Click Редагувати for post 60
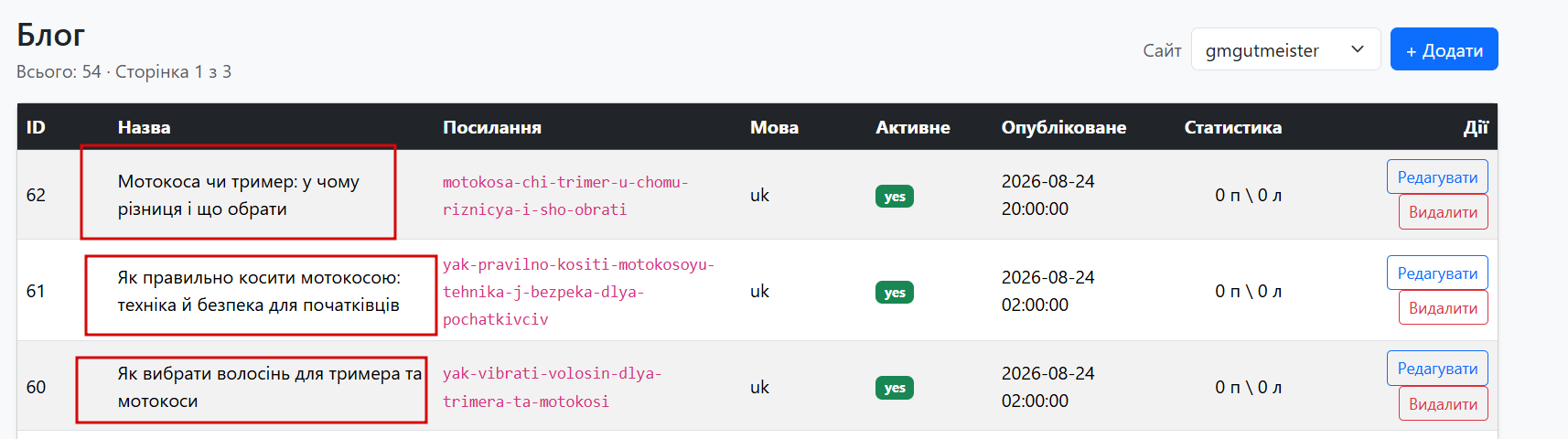1568x439 pixels. coord(1437,368)
